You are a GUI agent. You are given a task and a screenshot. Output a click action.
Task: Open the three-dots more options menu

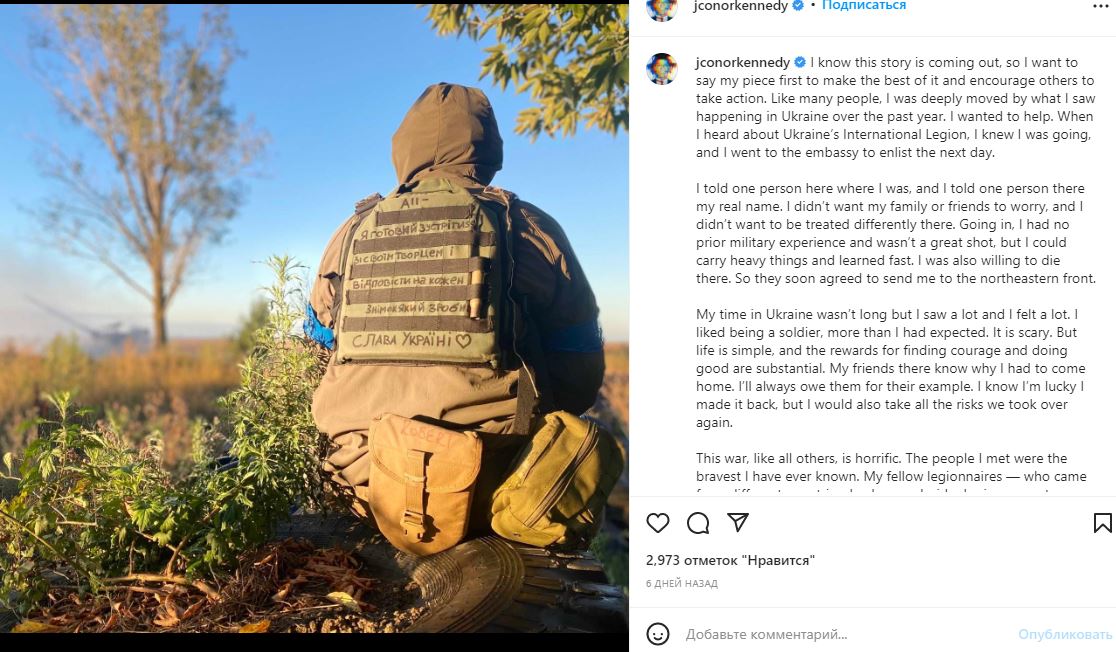1100,6
